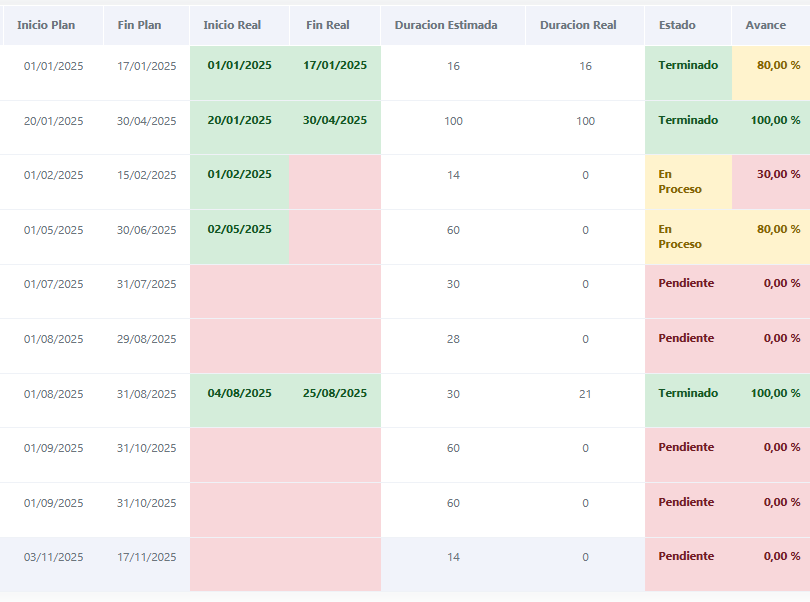
Task: Select the 02/05/2025 Inicio Real cell
Action: 239,229
